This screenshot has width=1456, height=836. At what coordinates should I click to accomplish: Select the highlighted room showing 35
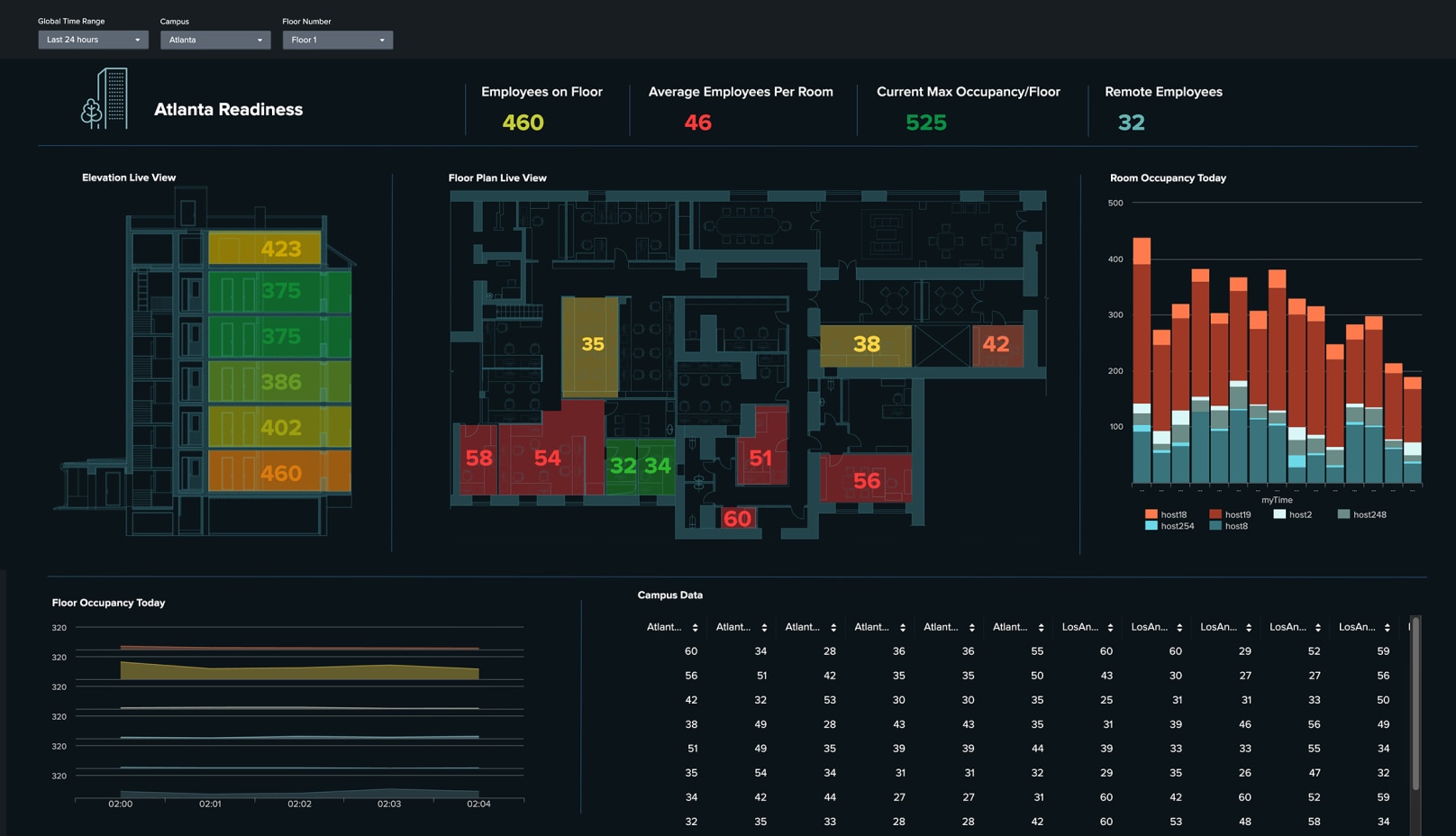(591, 344)
